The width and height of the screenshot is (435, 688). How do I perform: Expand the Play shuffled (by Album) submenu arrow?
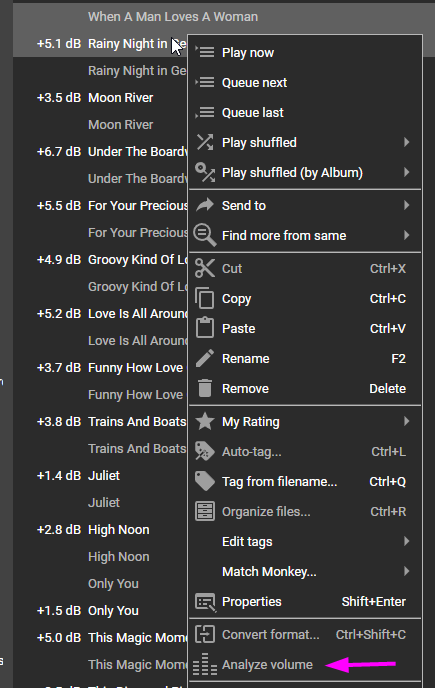pyautogui.click(x=406, y=172)
